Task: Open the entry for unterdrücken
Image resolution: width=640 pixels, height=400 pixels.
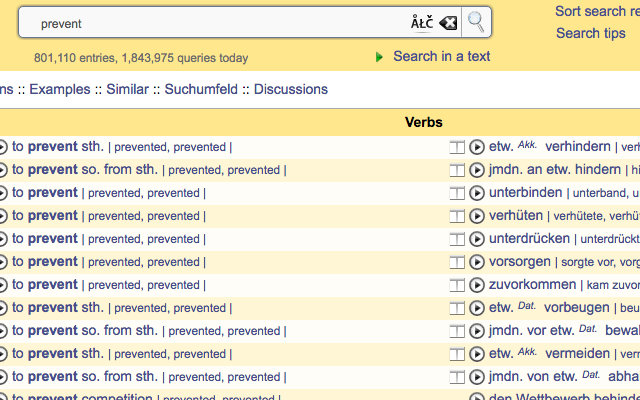Action: click(x=529, y=239)
